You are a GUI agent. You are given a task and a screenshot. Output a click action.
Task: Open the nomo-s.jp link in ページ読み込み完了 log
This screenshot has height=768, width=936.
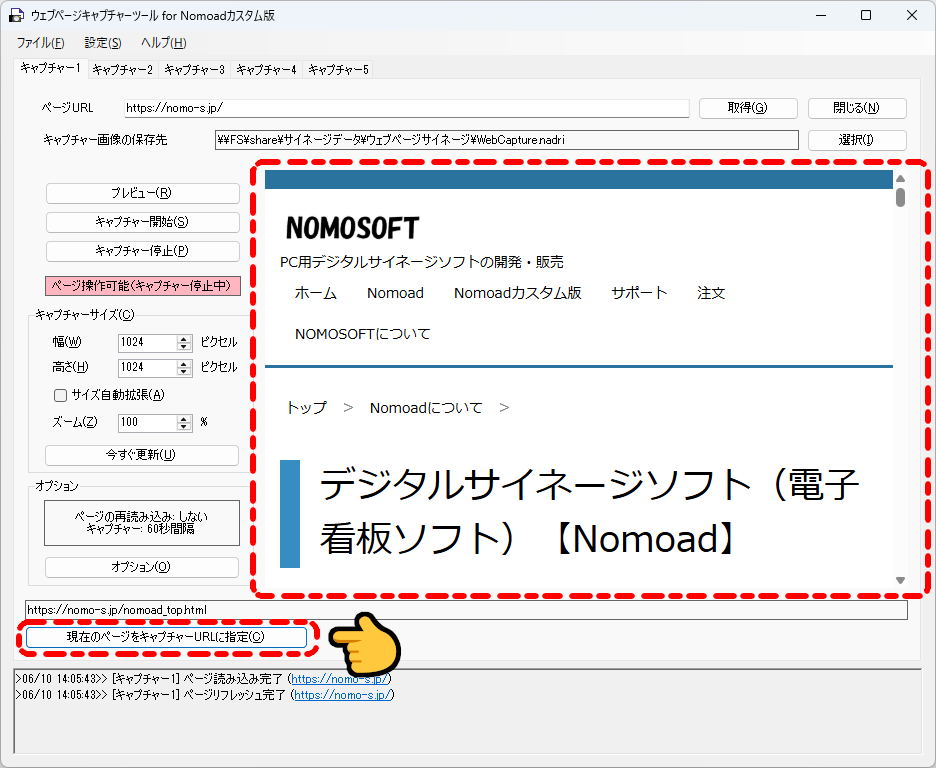340,679
